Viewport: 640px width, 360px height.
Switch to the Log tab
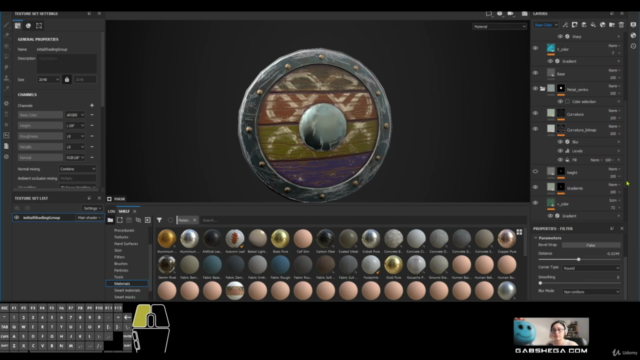tap(111, 211)
